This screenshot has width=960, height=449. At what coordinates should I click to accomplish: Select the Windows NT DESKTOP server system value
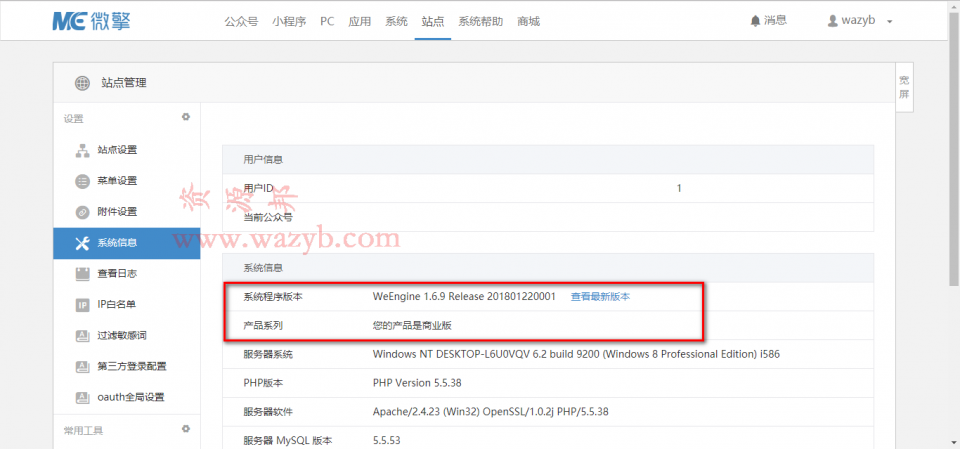tap(576, 354)
